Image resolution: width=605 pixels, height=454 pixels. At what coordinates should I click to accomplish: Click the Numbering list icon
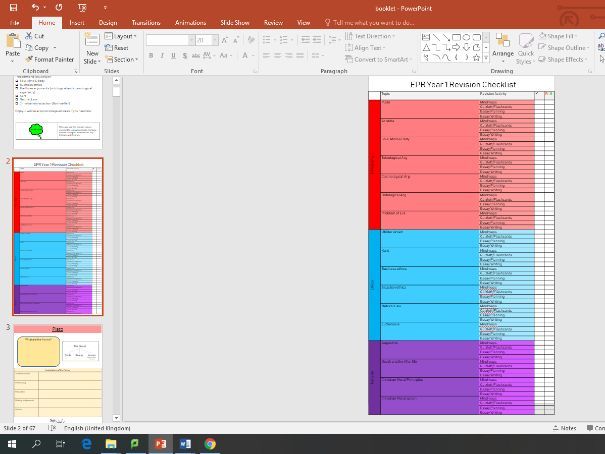click(284, 39)
